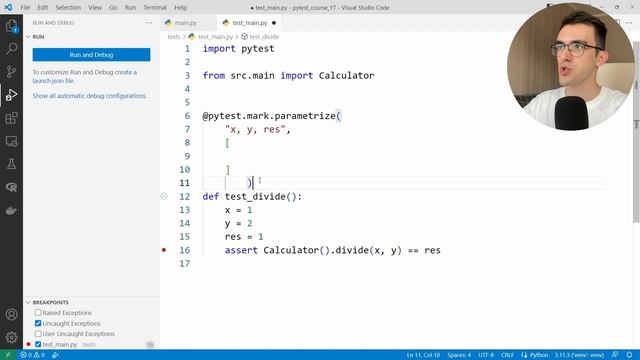Open the Edit menu
The height and width of the screenshot is (360, 640).
pyautogui.click(x=42, y=7)
